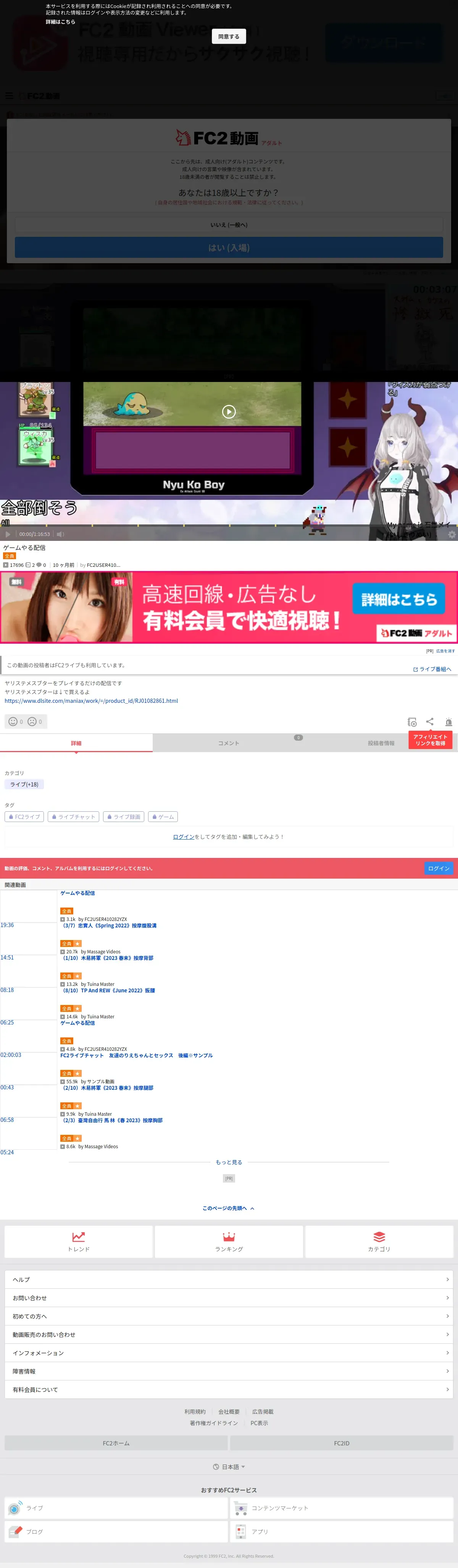
Task: Expand 動画販売のお問い合わせ row
Action: tap(229, 1334)
